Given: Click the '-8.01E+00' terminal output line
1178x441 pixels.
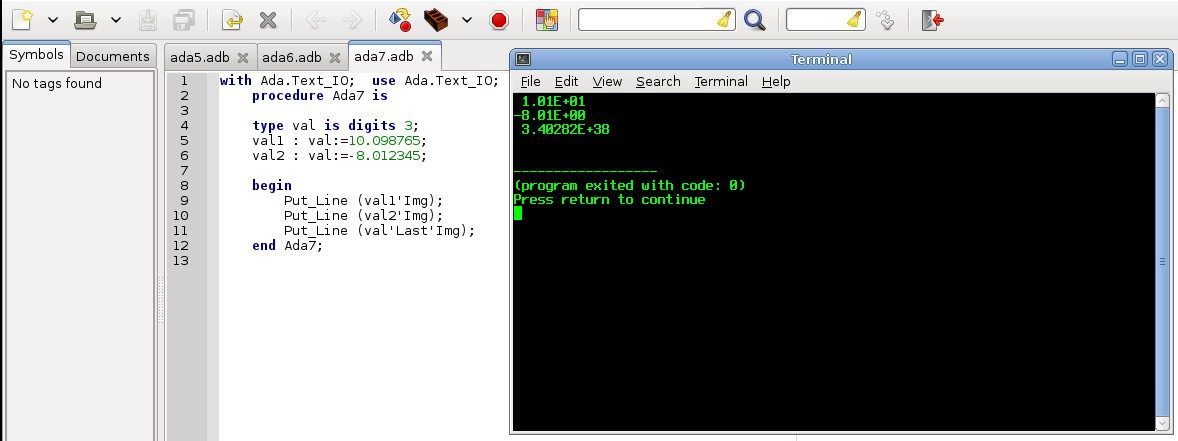Looking at the screenshot, I should 550,116.
